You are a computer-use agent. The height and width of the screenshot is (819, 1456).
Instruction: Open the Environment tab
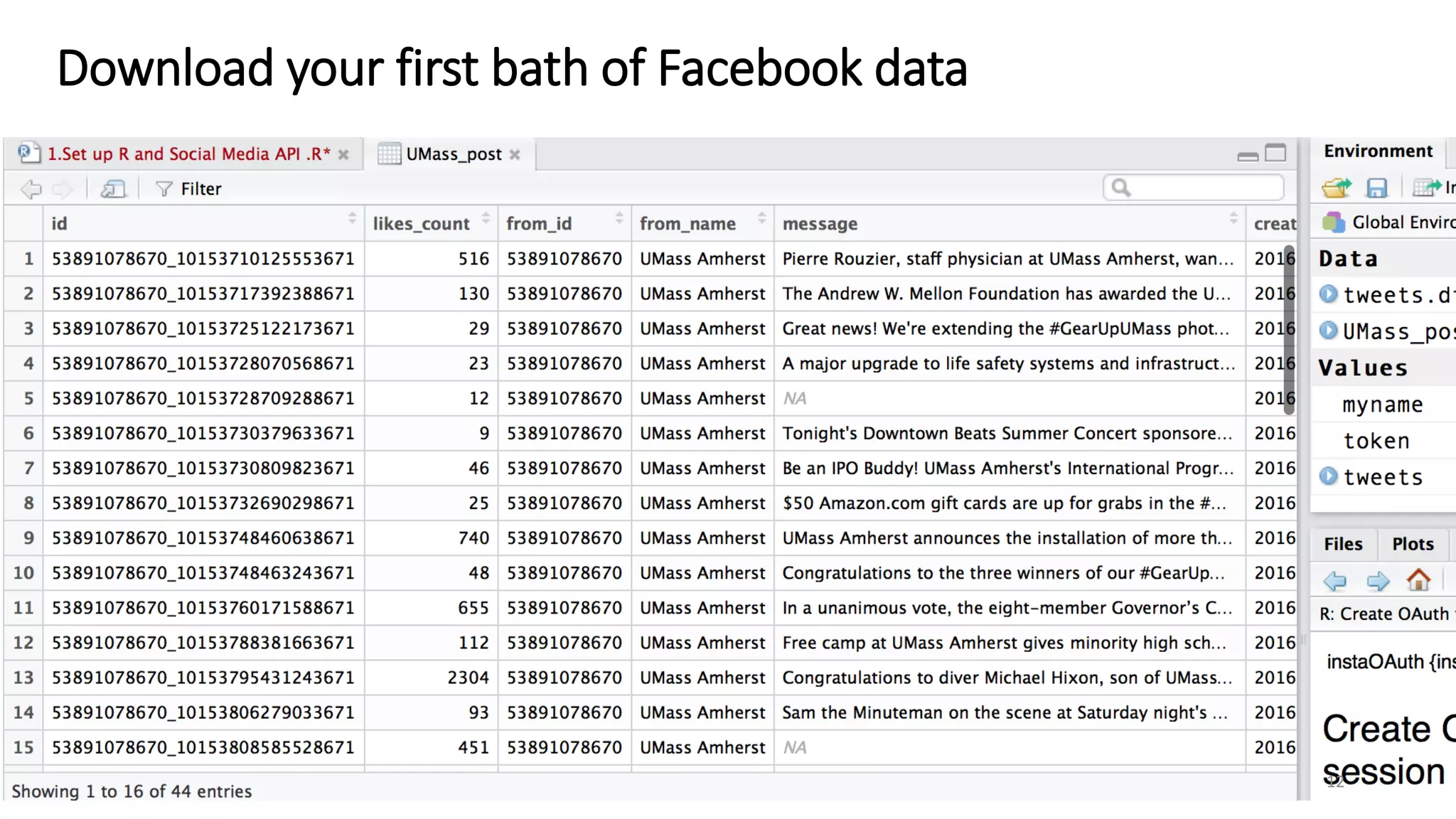coord(1378,151)
